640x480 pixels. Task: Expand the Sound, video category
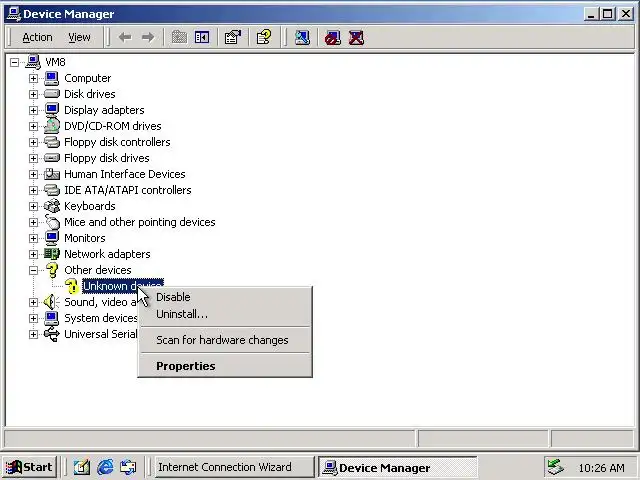[33, 302]
